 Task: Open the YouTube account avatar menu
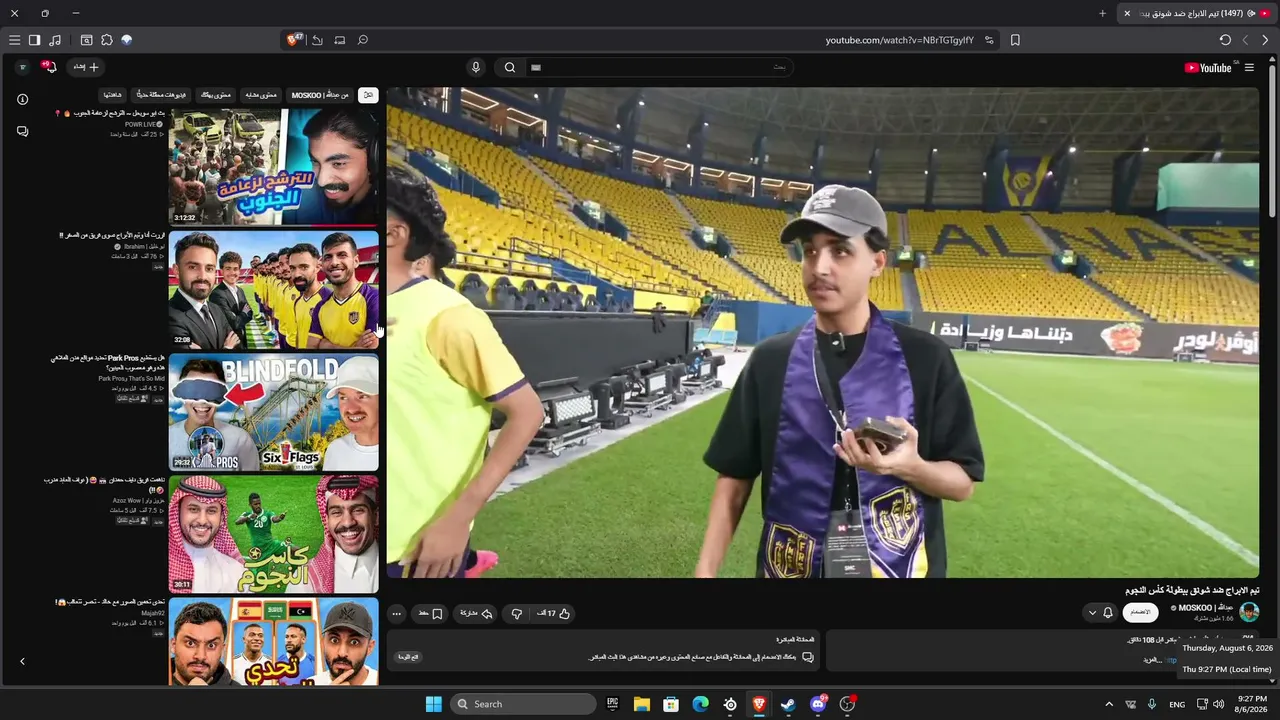click(23, 67)
